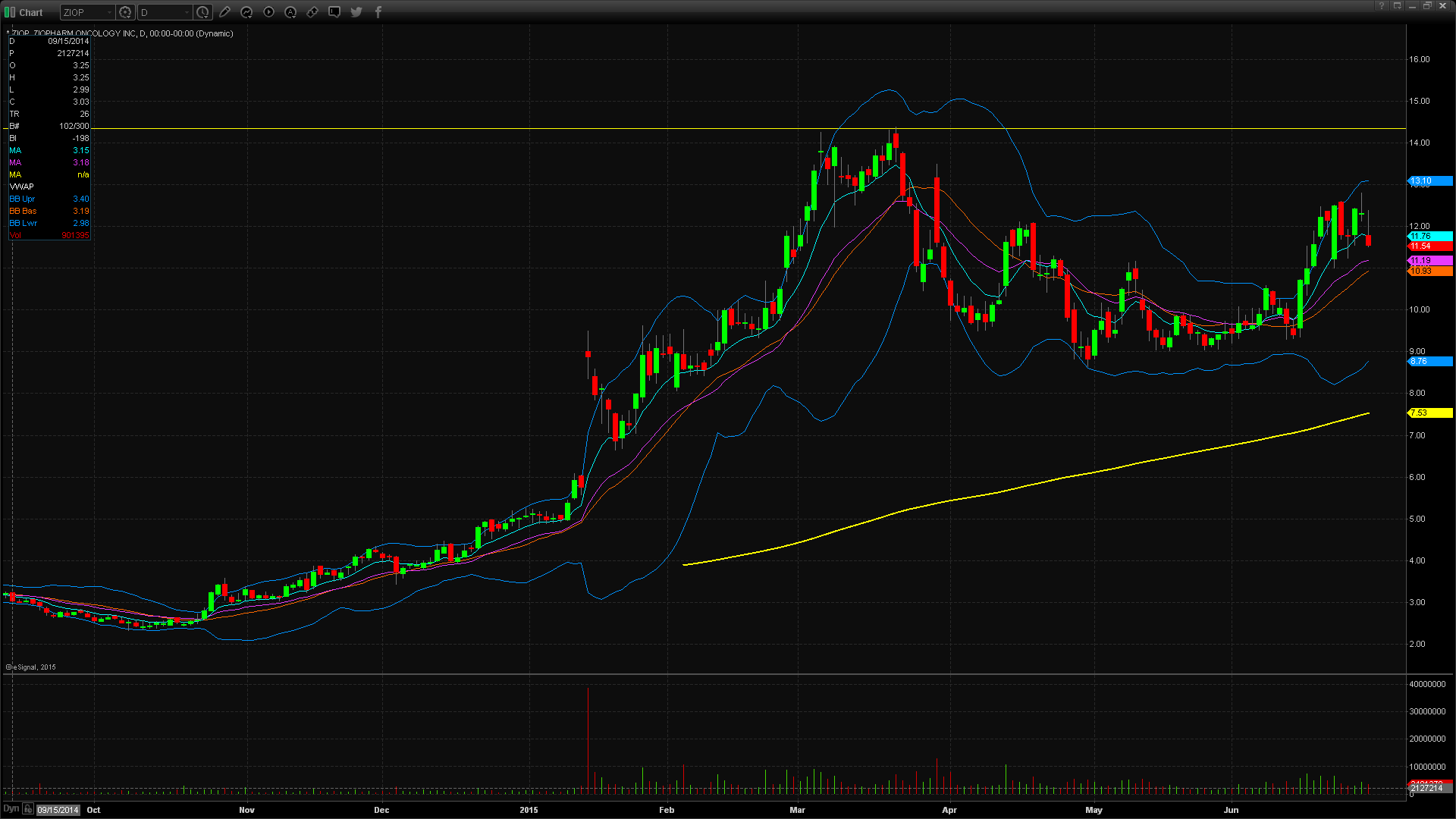Image resolution: width=1456 pixels, height=819 pixels.
Task: Open the help question mark icon
Action: click(x=1382, y=6)
